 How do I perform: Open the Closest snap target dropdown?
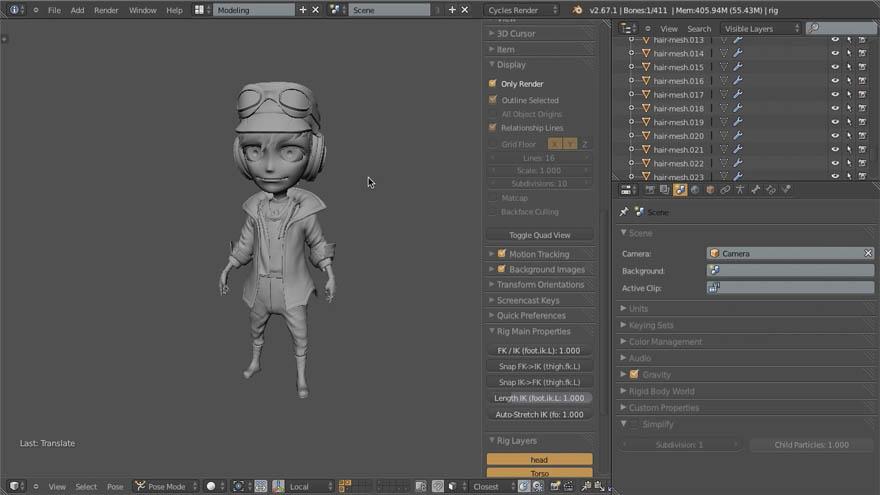(x=493, y=486)
